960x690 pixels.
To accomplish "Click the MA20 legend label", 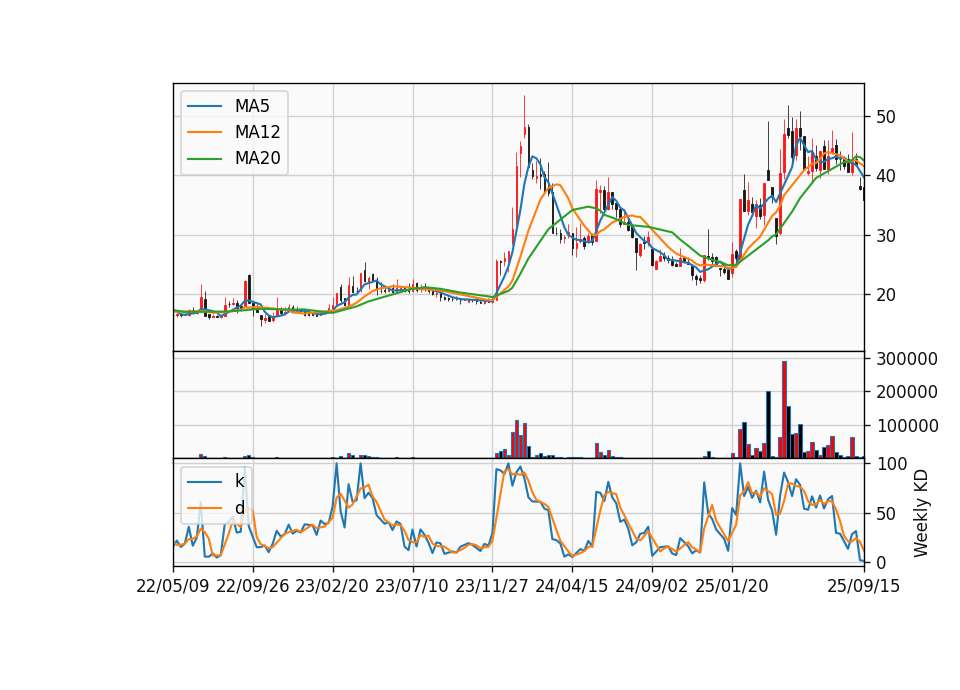I will [x=257, y=159].
